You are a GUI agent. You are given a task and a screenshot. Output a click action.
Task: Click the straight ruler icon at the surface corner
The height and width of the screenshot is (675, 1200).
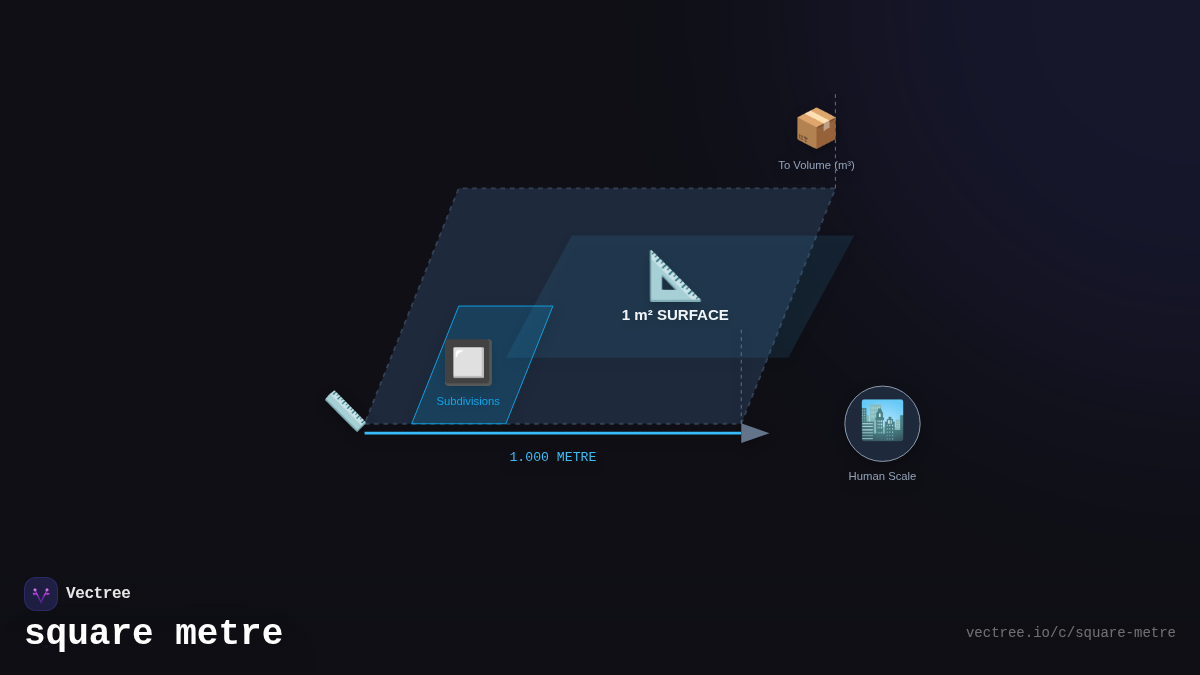(x=345, y=410)
